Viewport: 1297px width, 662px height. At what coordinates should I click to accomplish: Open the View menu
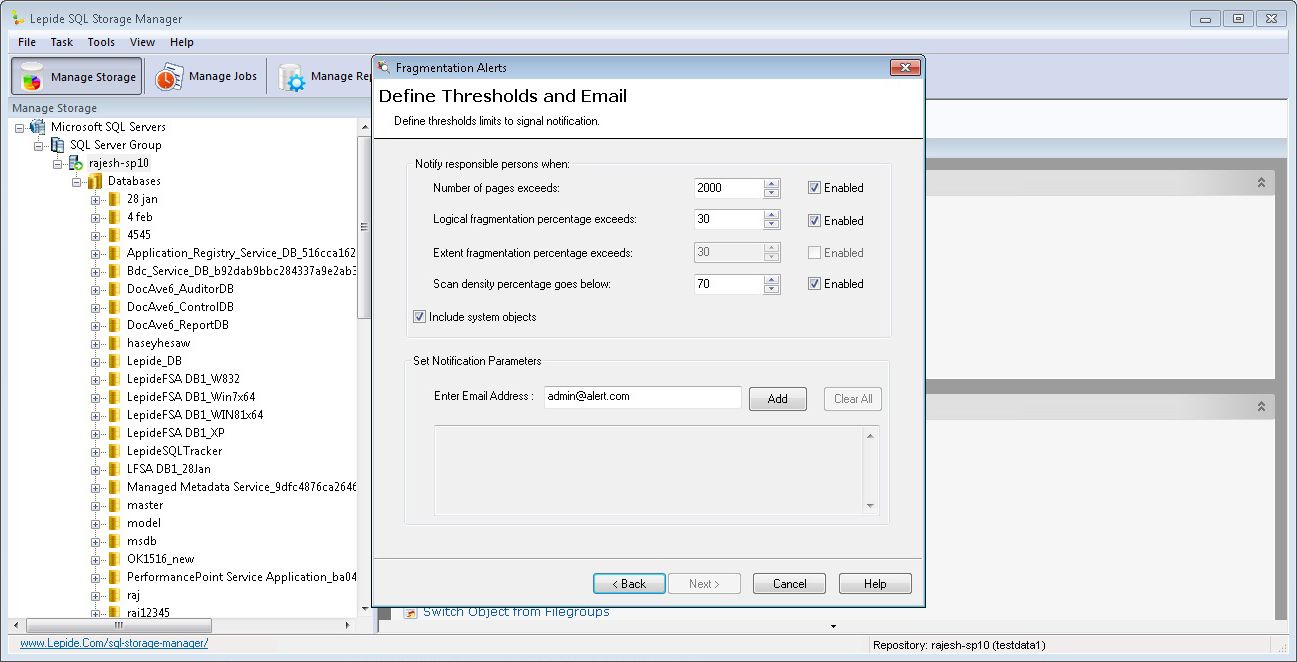[x=142, y=42]
